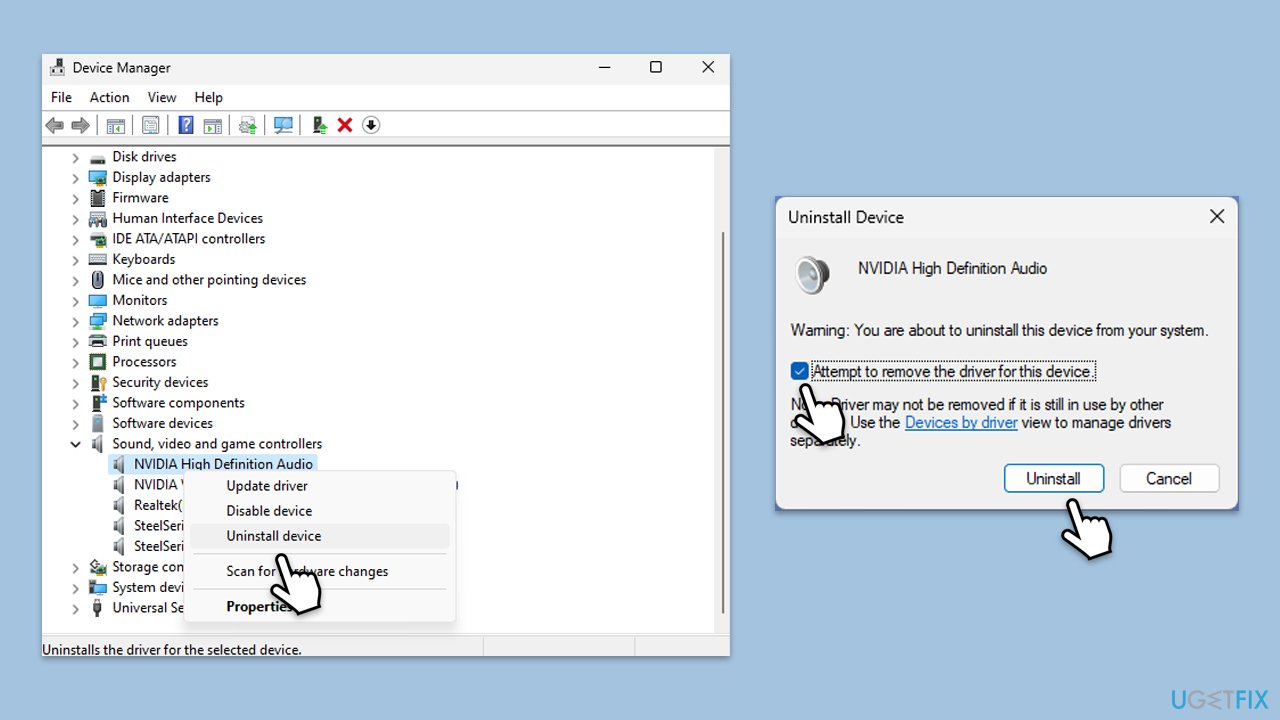Click the Security devices icon
This screenshot has width=1280, height=720.
(98, 382)
